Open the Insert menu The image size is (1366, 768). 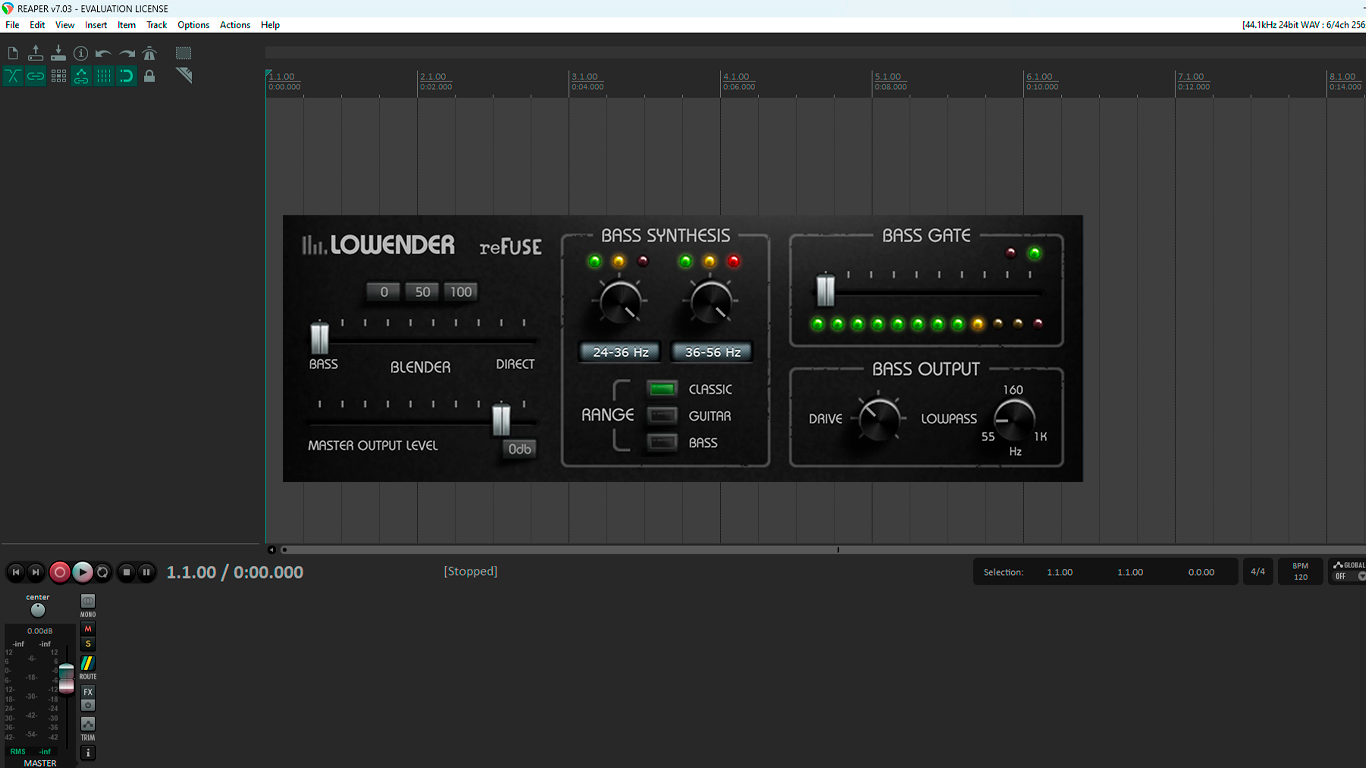pyautogui.click(x=96, y=25)
